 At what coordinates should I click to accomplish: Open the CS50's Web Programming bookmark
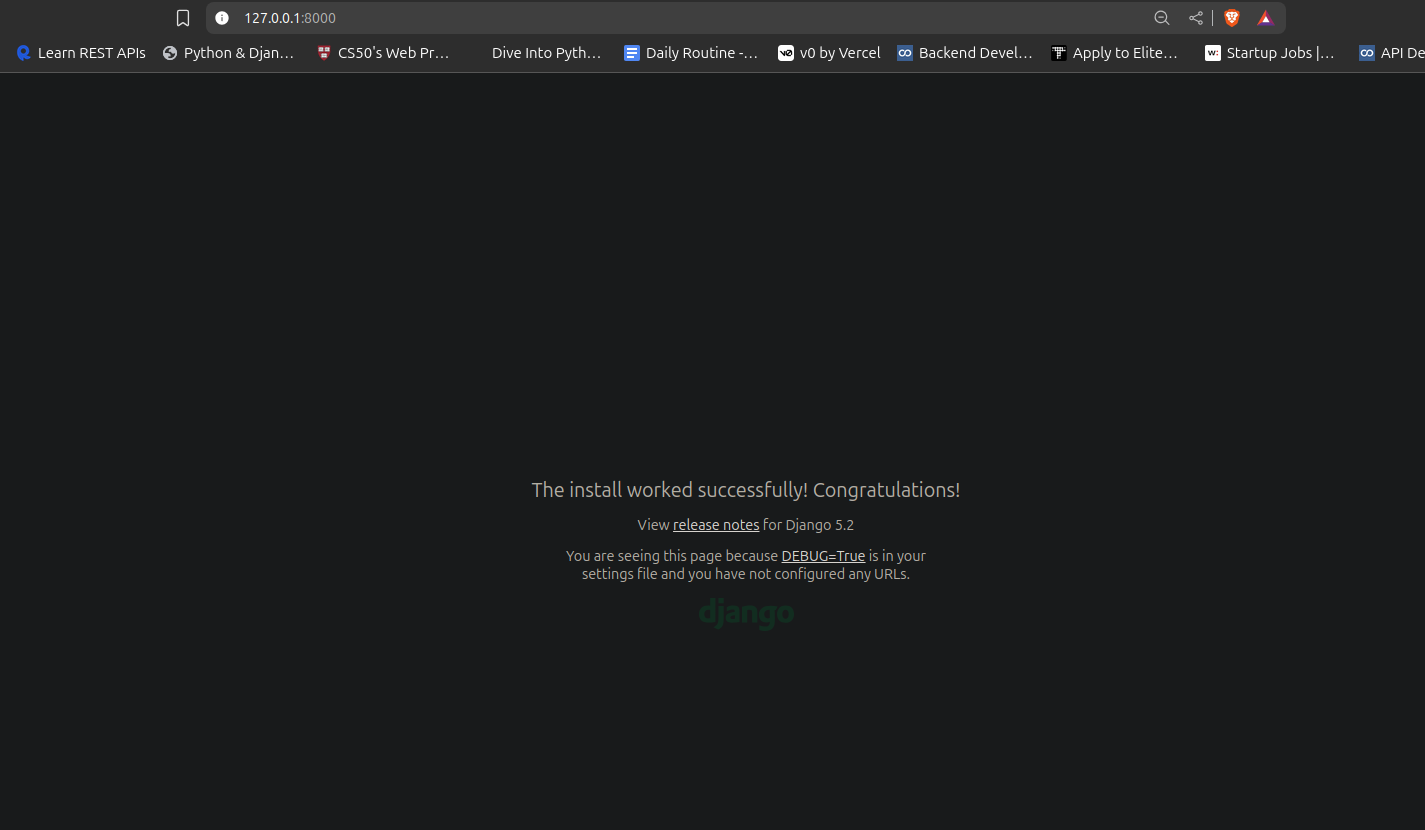pyautogui.click(x=384, y=53)
